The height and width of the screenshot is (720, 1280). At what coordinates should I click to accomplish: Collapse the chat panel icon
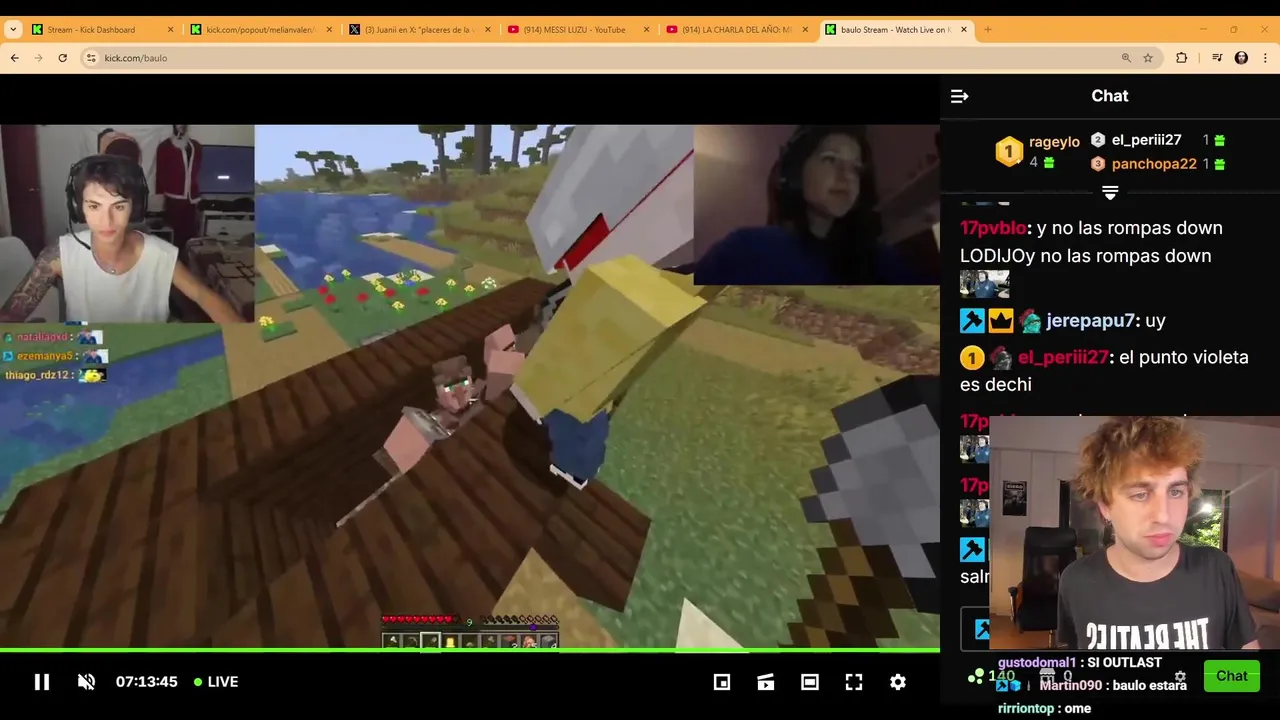959,96
